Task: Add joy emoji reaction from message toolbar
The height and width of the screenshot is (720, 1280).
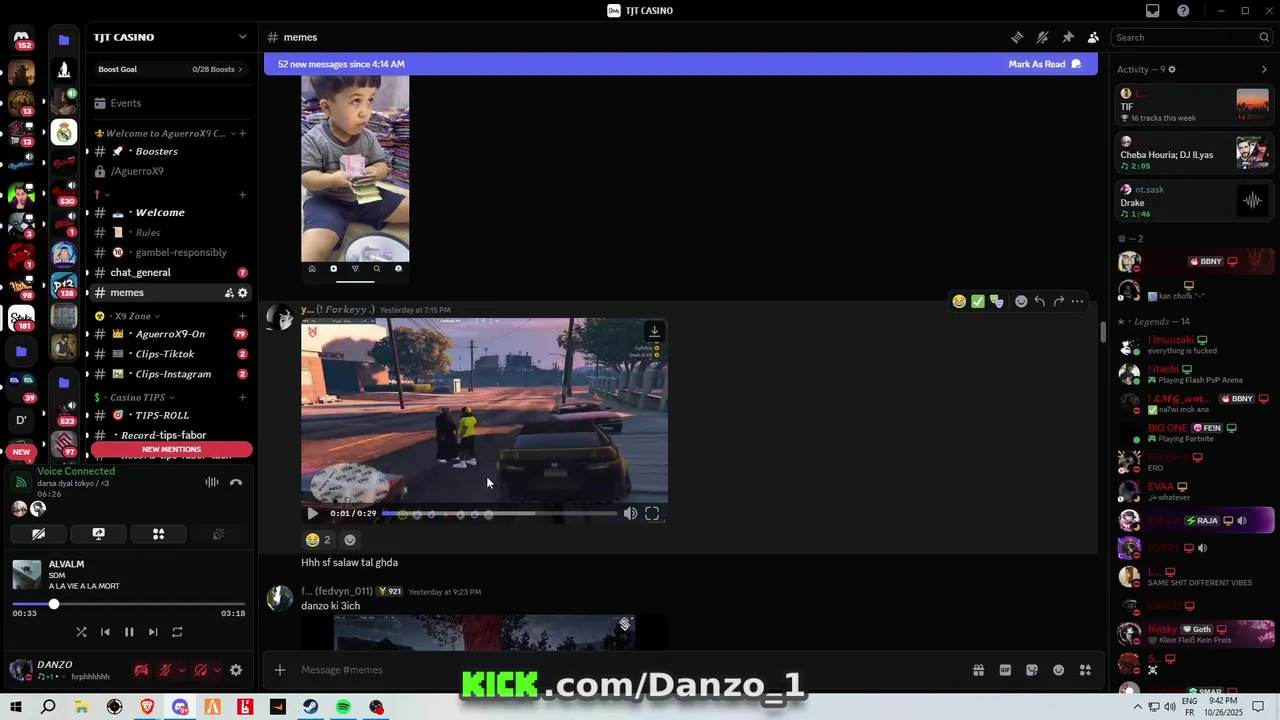Action: tap(959, 301)
